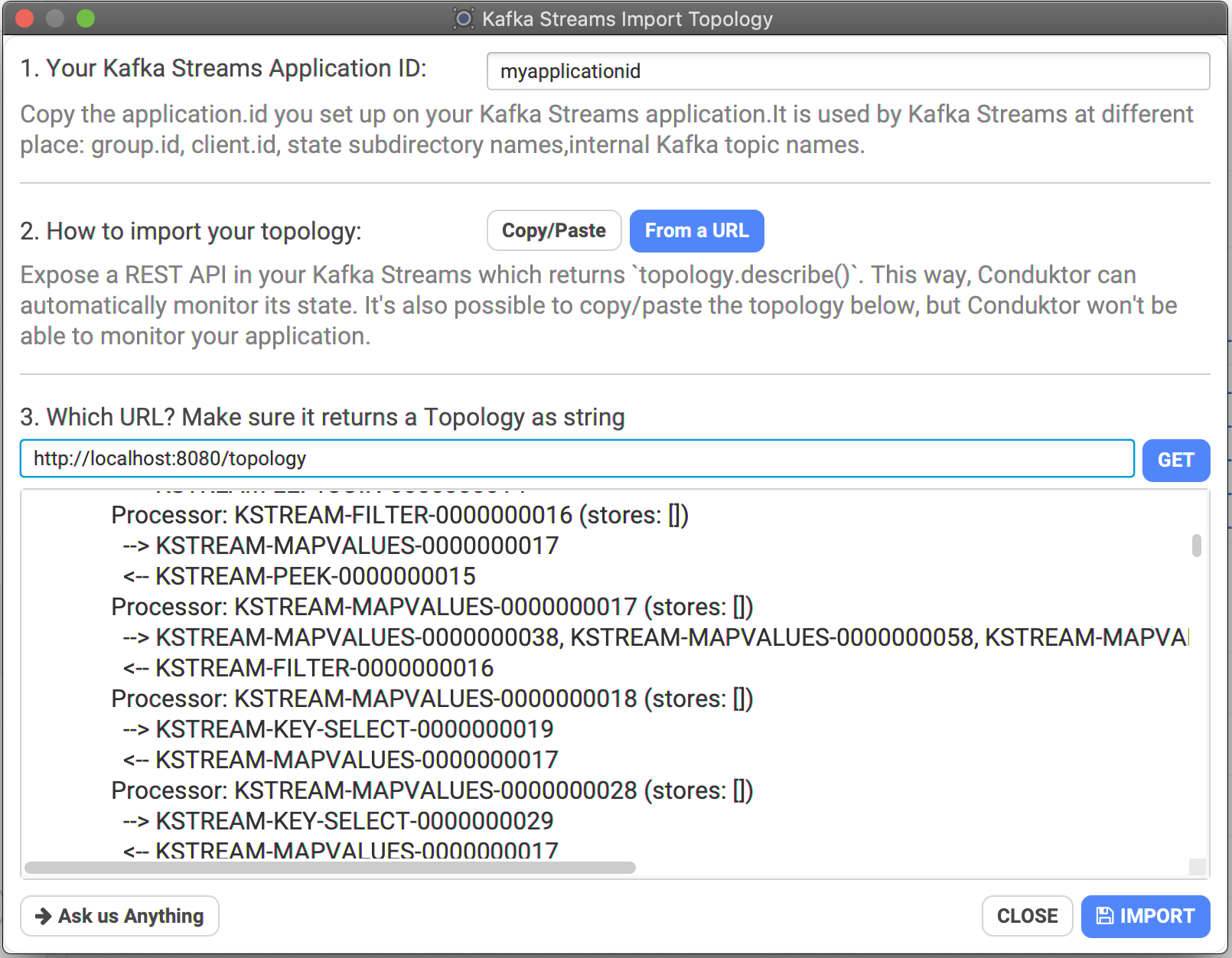Click the Conduktor logo in title bar

[x=463, y=18]
